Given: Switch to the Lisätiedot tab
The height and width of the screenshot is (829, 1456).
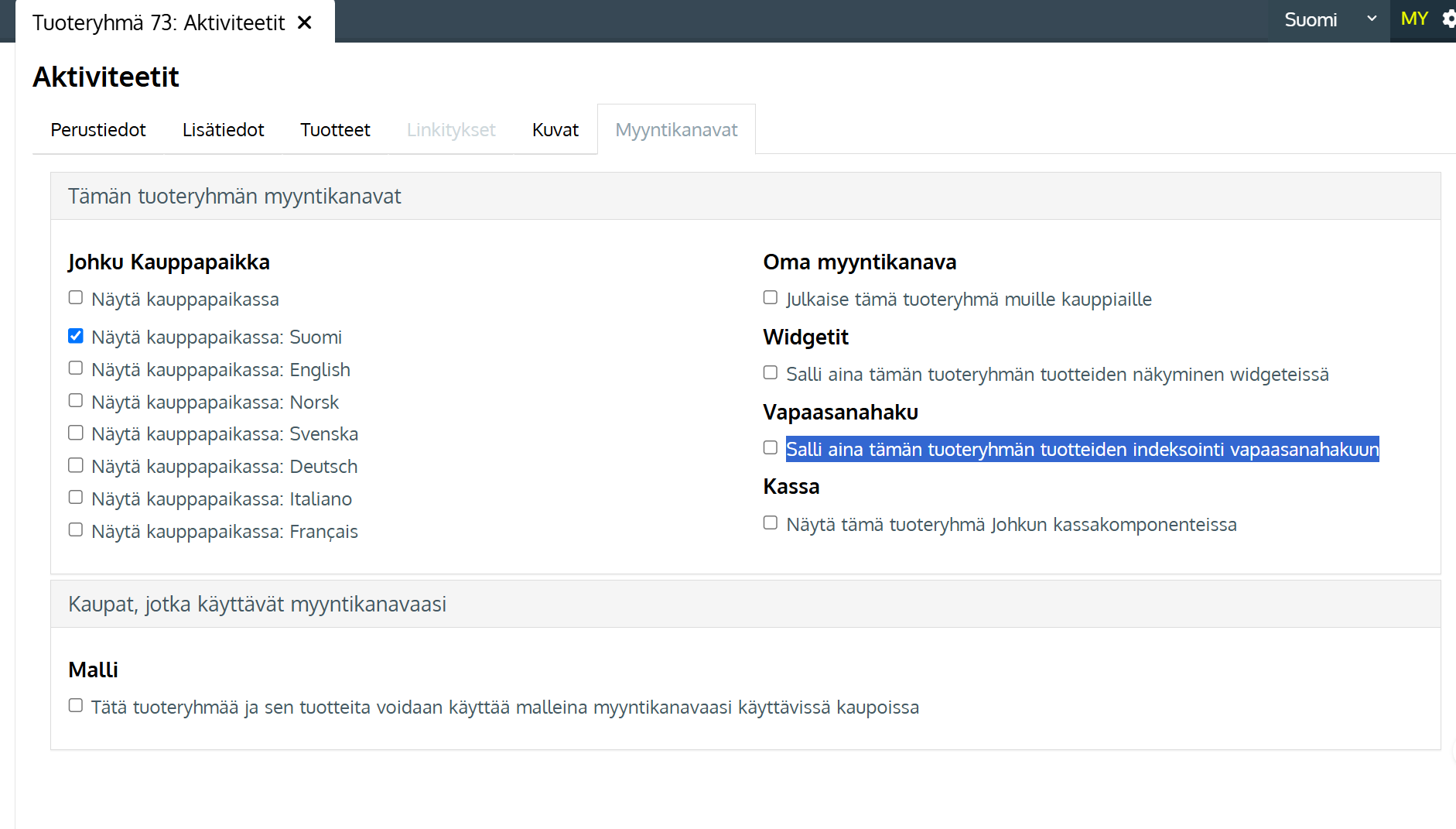Looking at the screenshot, I should 223,130.
